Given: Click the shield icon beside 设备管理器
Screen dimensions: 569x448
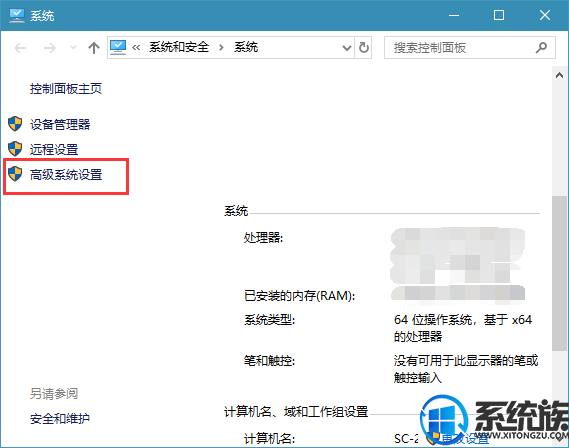Looking at the screenshot, I should 15,124.
